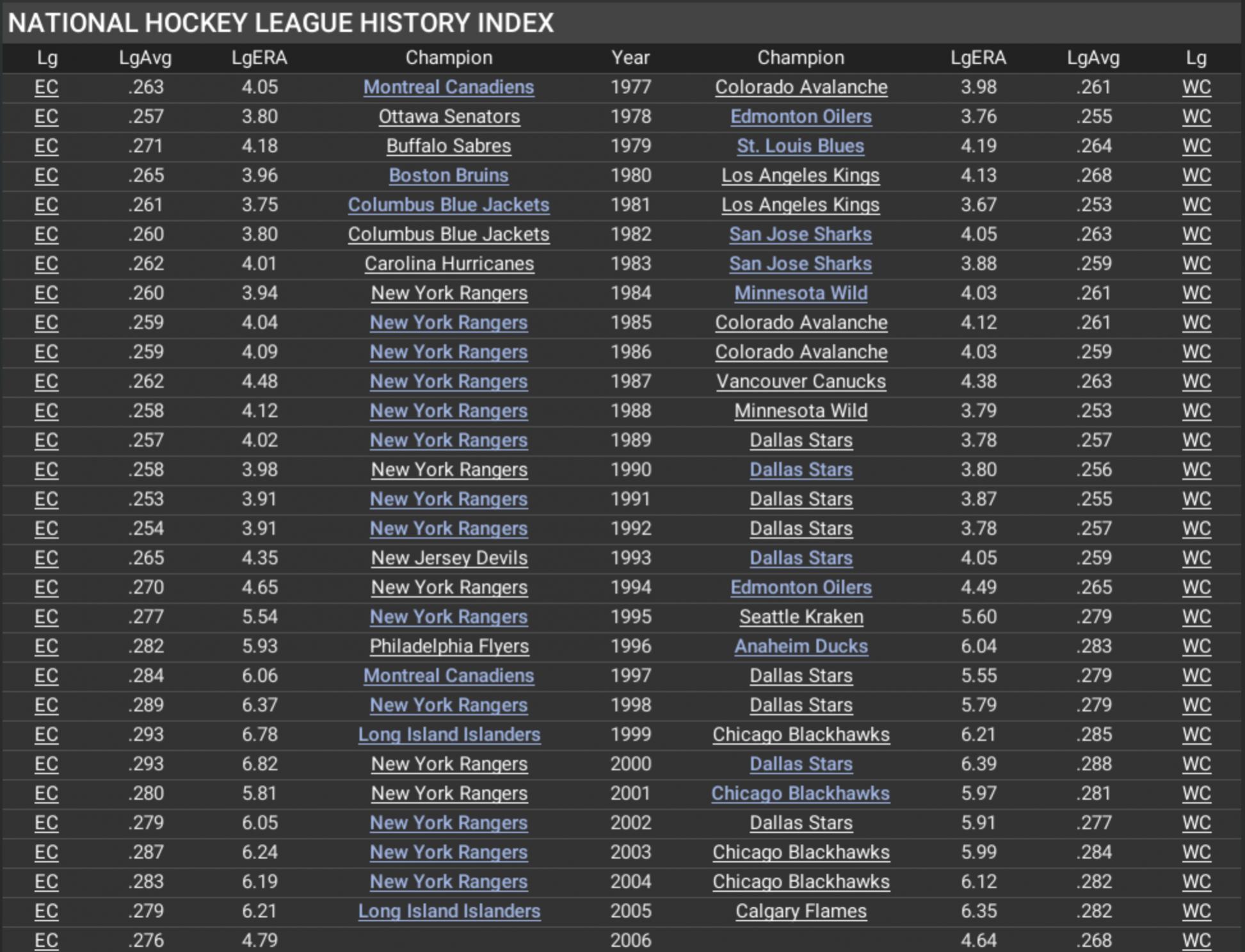Select the 2001 Chicago Blackhawks link

[x=800, y=794]
